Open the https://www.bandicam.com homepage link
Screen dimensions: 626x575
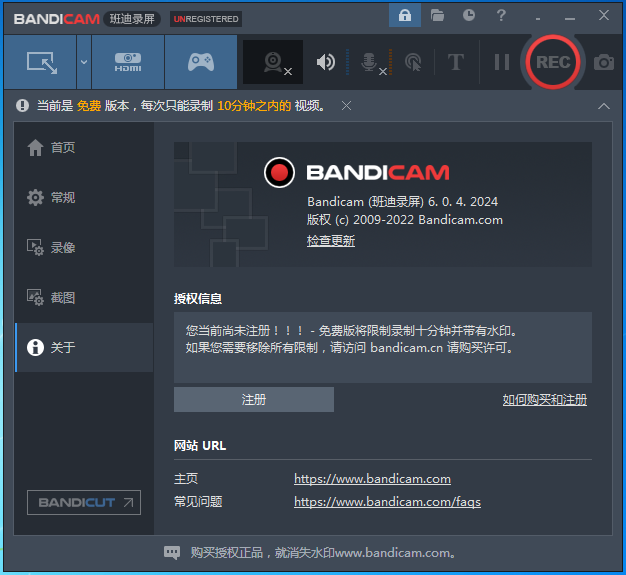click(x=372, y=479)
